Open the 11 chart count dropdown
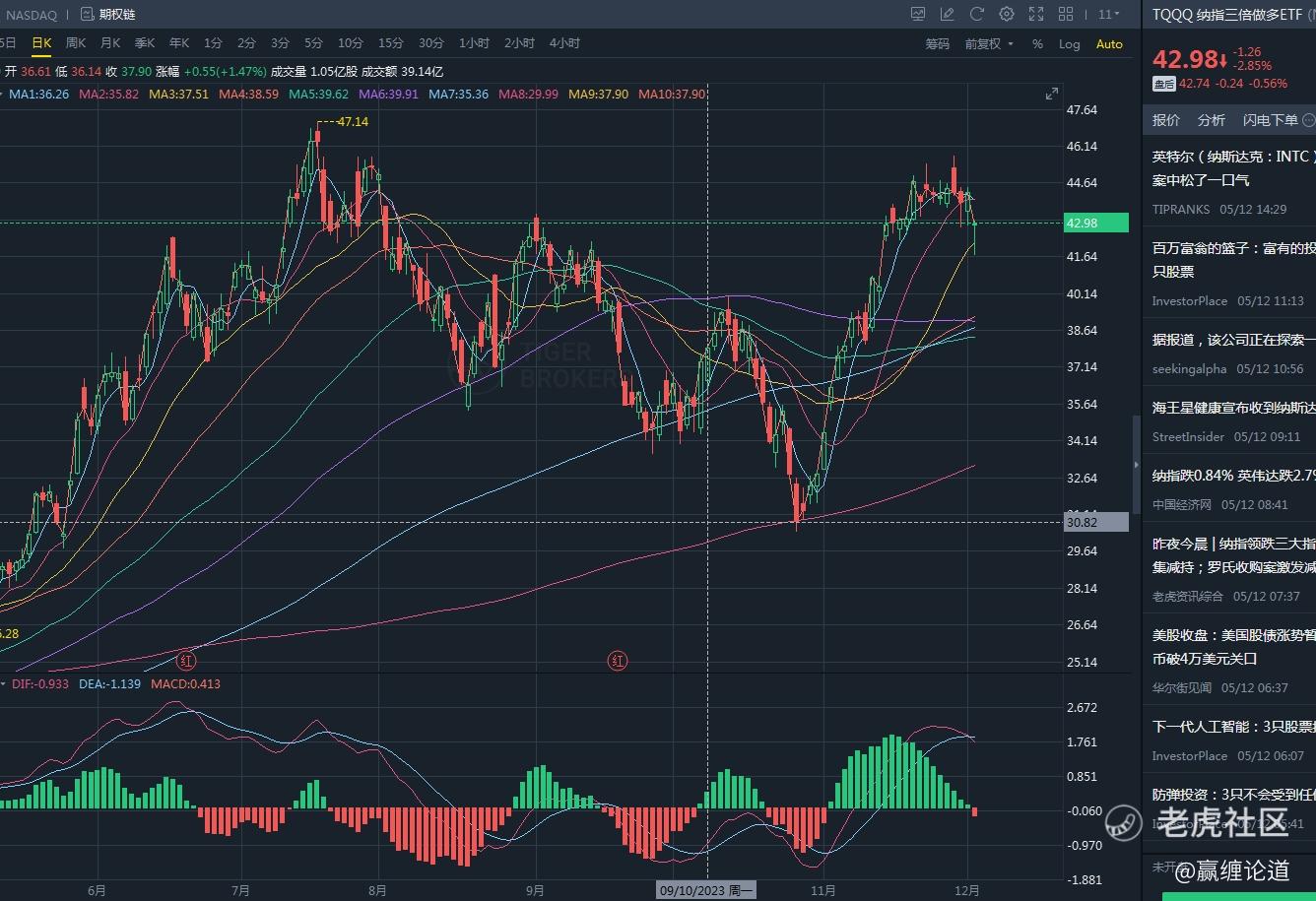This screenshot has width=1316, height=901. tap(1109, 14)
